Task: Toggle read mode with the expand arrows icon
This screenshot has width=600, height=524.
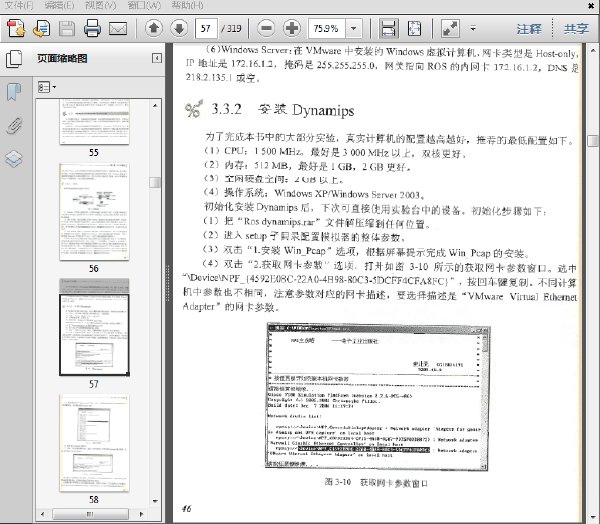Action: (451, 27)
